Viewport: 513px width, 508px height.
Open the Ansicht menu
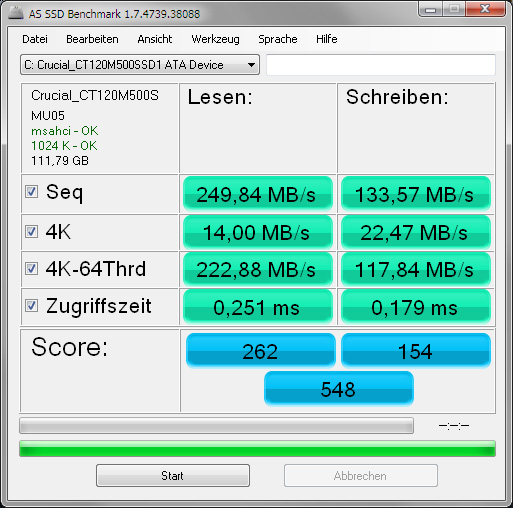pos(155,39)
